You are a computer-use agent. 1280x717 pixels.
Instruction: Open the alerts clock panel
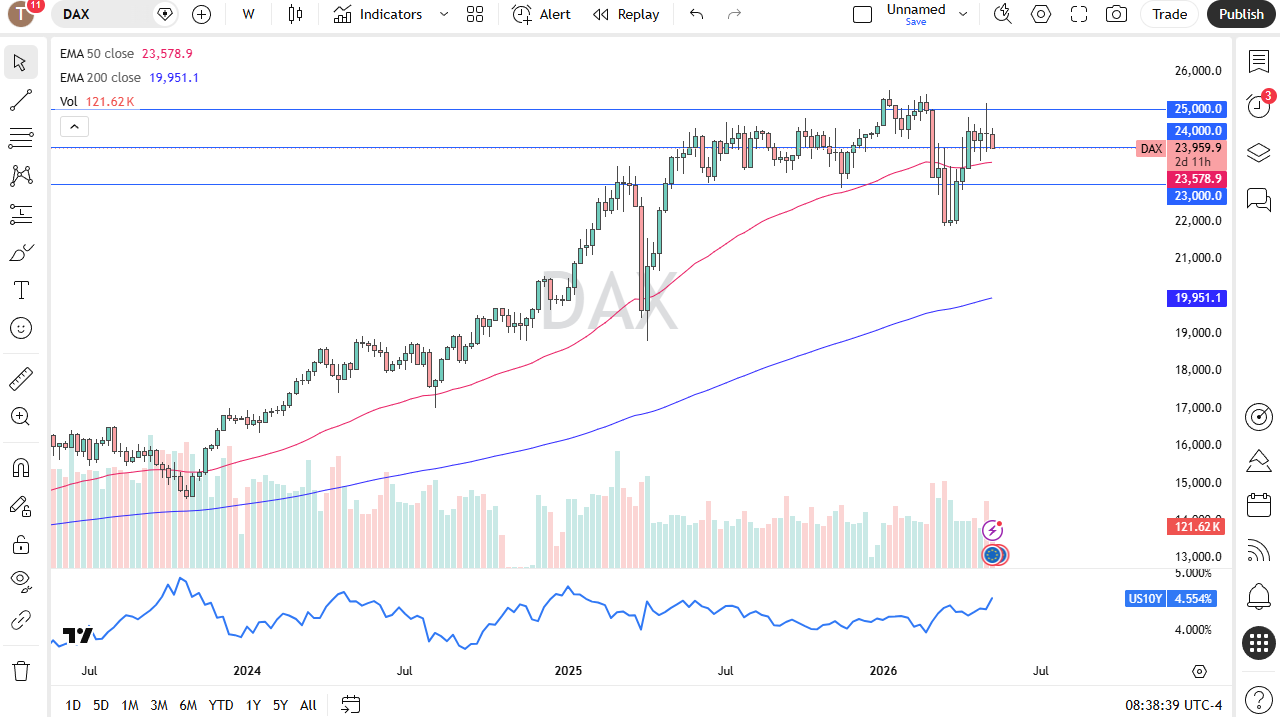[1258, 107]
